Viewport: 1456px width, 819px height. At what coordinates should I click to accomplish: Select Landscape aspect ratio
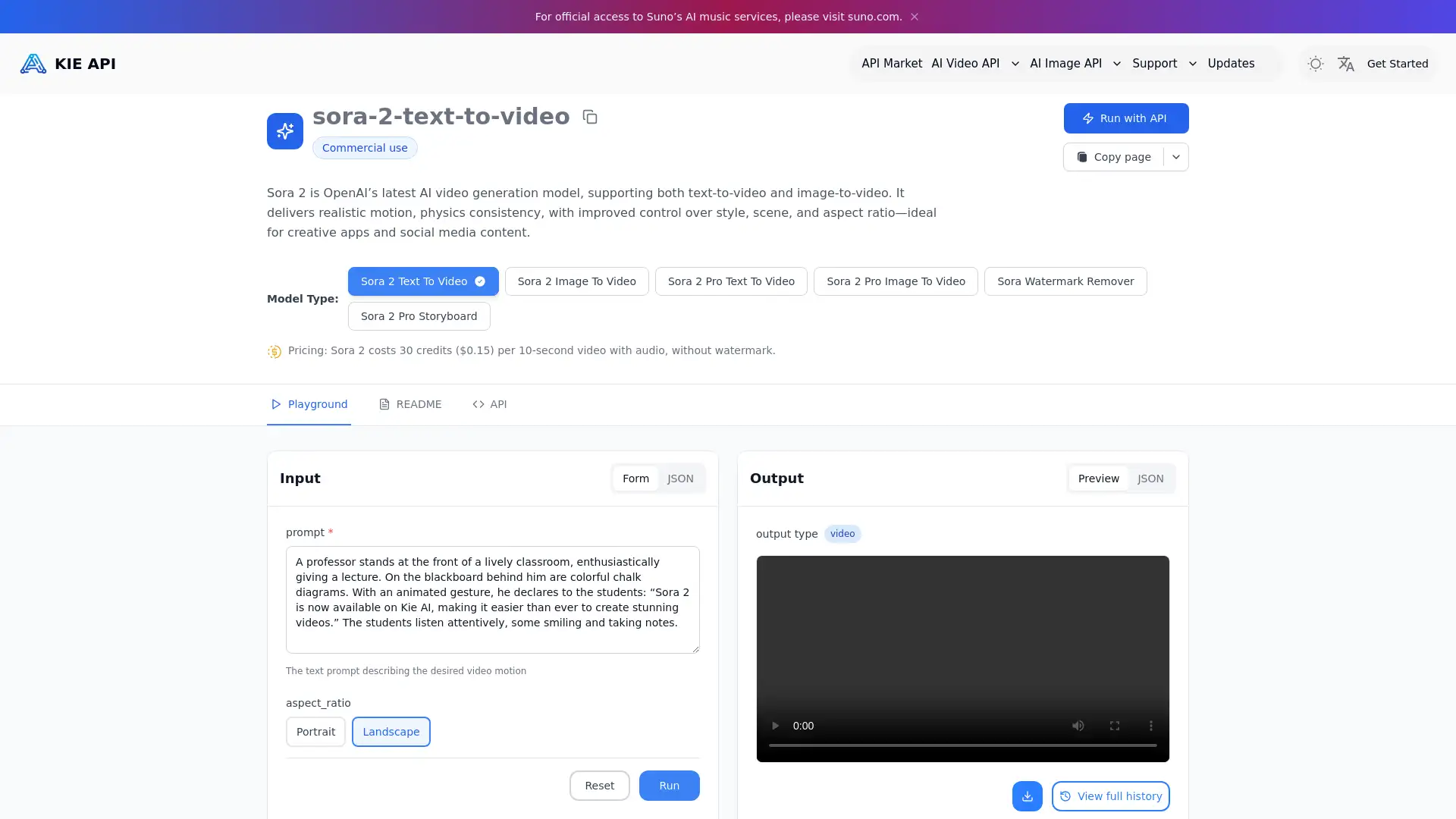(x=391, y=732)
